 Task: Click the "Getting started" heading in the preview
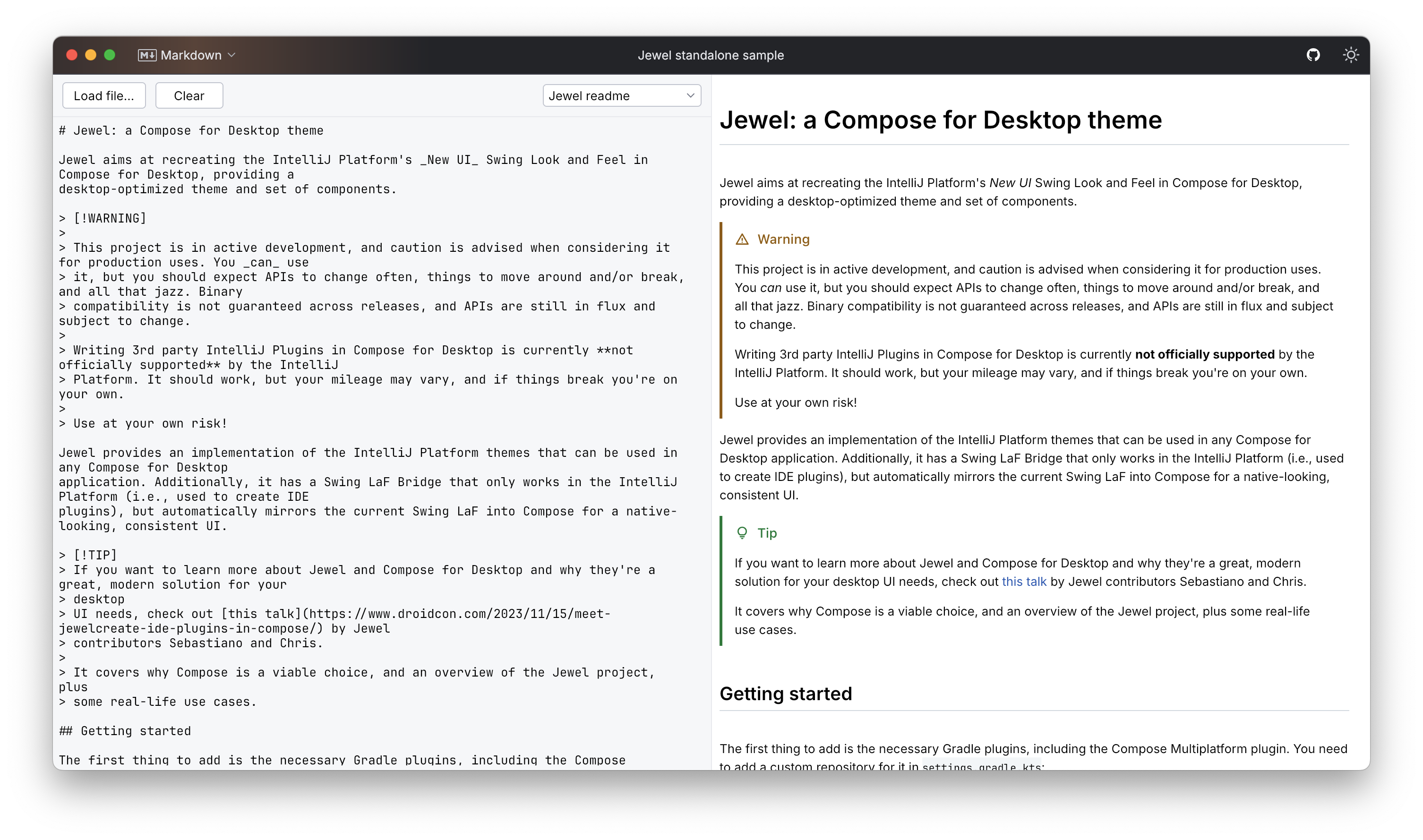click(x=786, y=694)
